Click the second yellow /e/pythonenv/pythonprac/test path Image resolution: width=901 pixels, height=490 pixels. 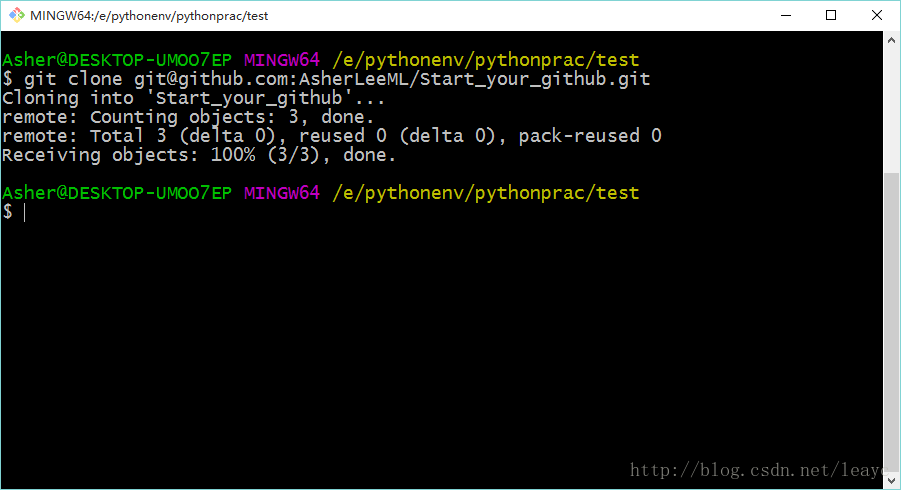[486, 194]
